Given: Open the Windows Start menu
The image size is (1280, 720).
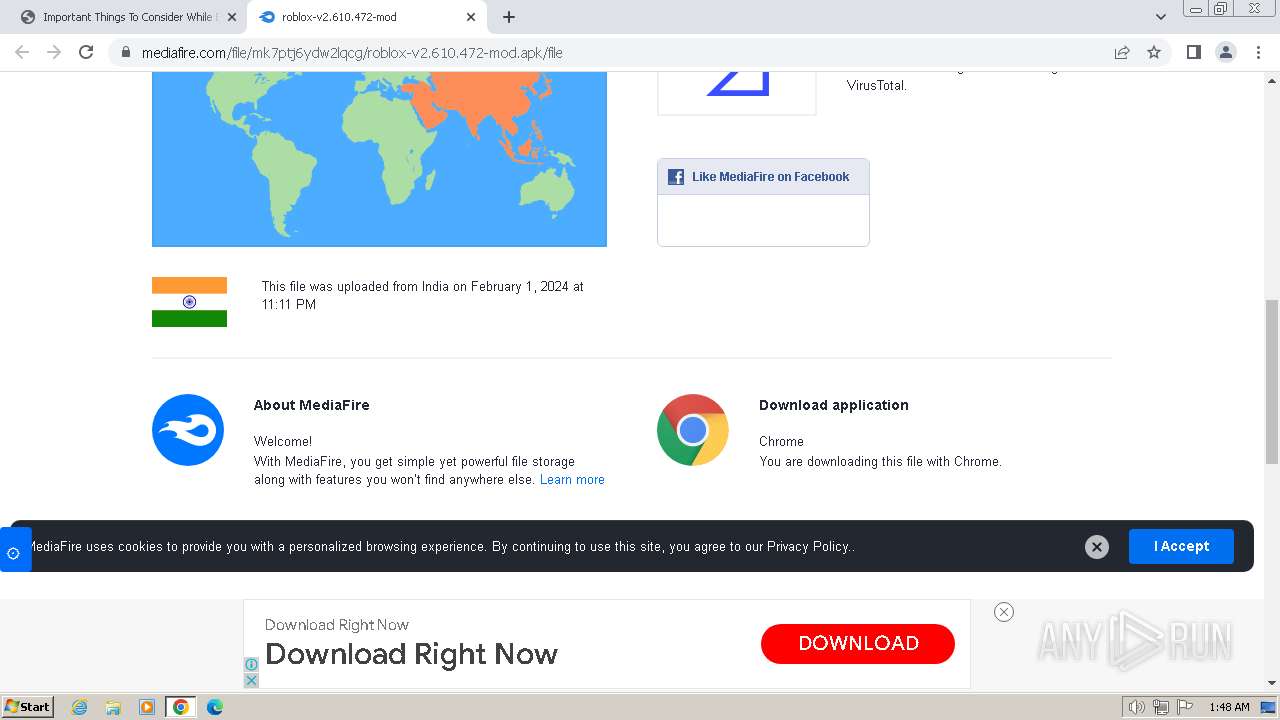Looking at the screenshot, I should (x=28, y=706).
